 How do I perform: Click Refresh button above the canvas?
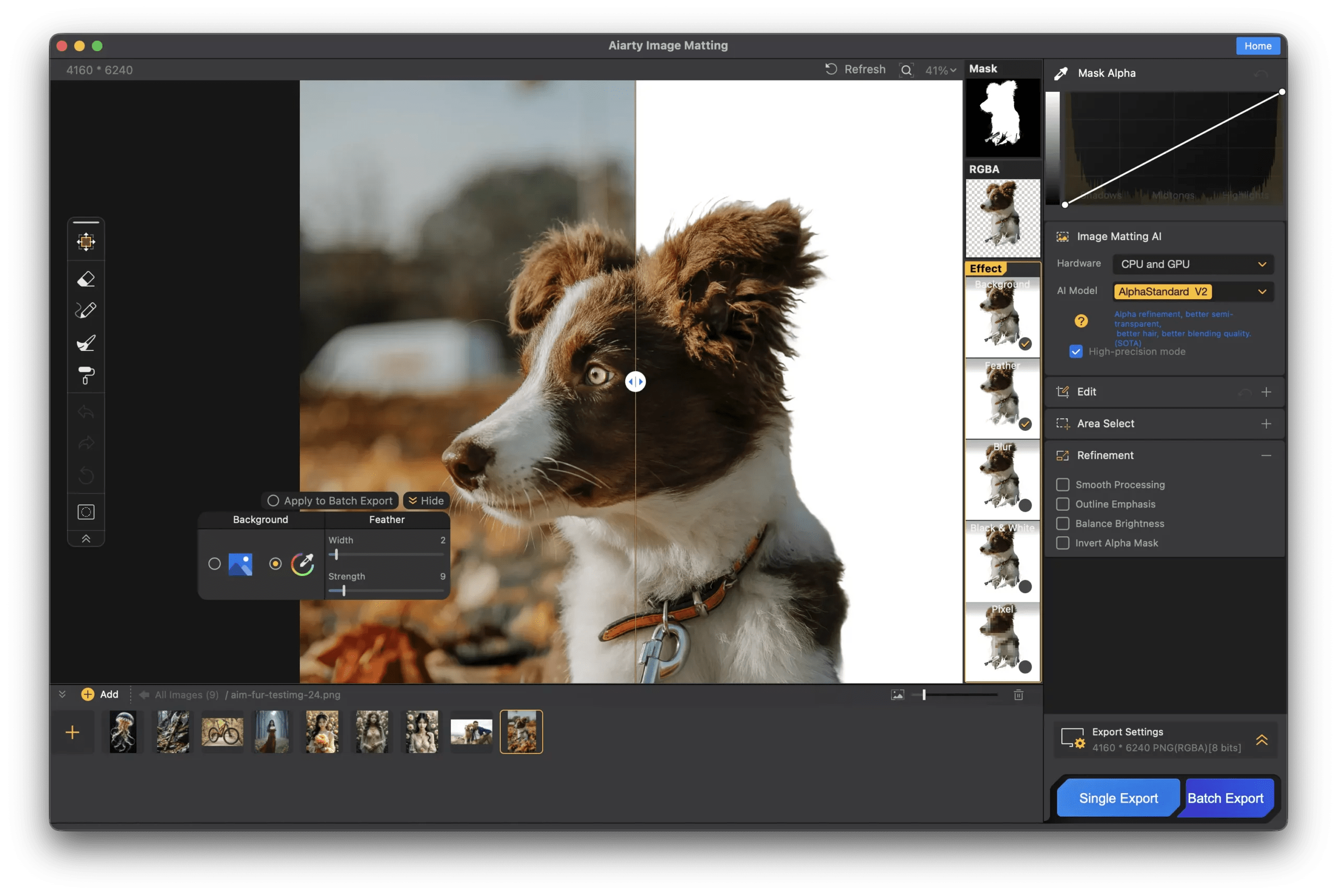[855, 69]
